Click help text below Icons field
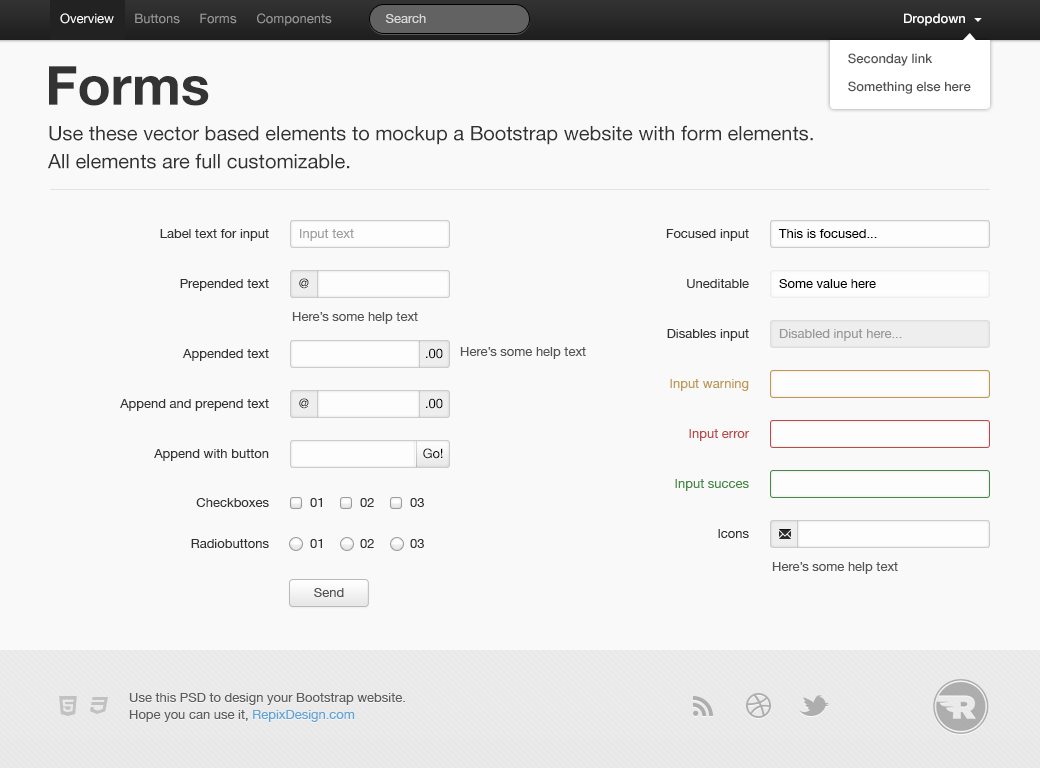 834,567
